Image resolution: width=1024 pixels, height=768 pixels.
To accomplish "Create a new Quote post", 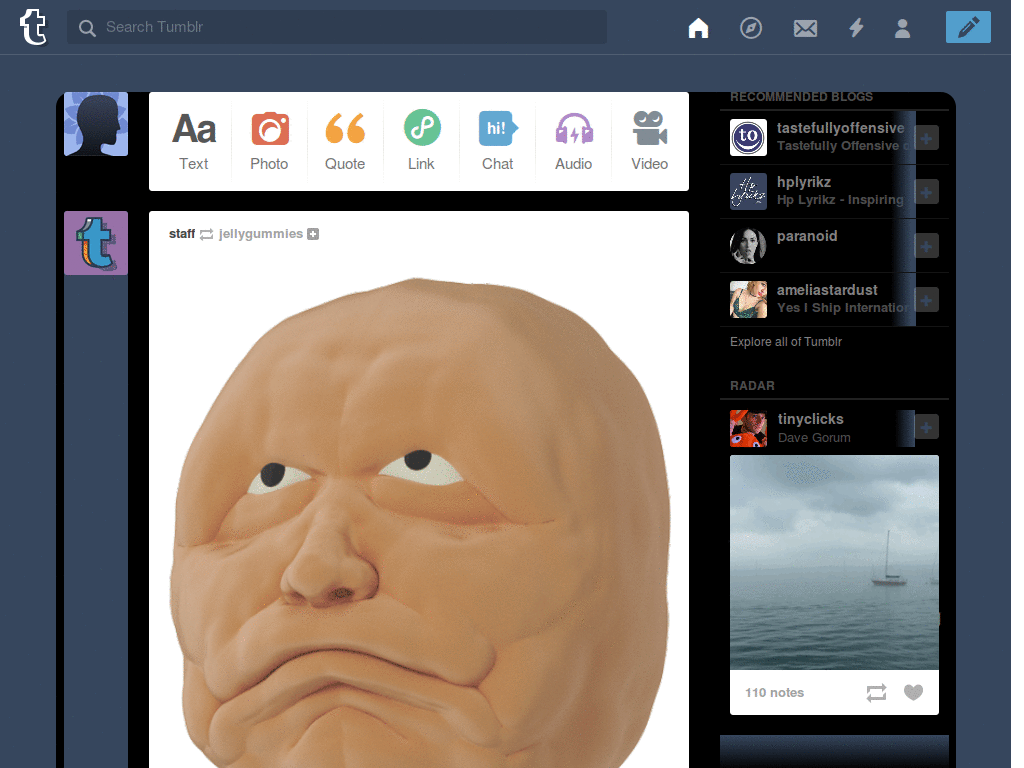I will pyautogui.click(x=345, y=141).
